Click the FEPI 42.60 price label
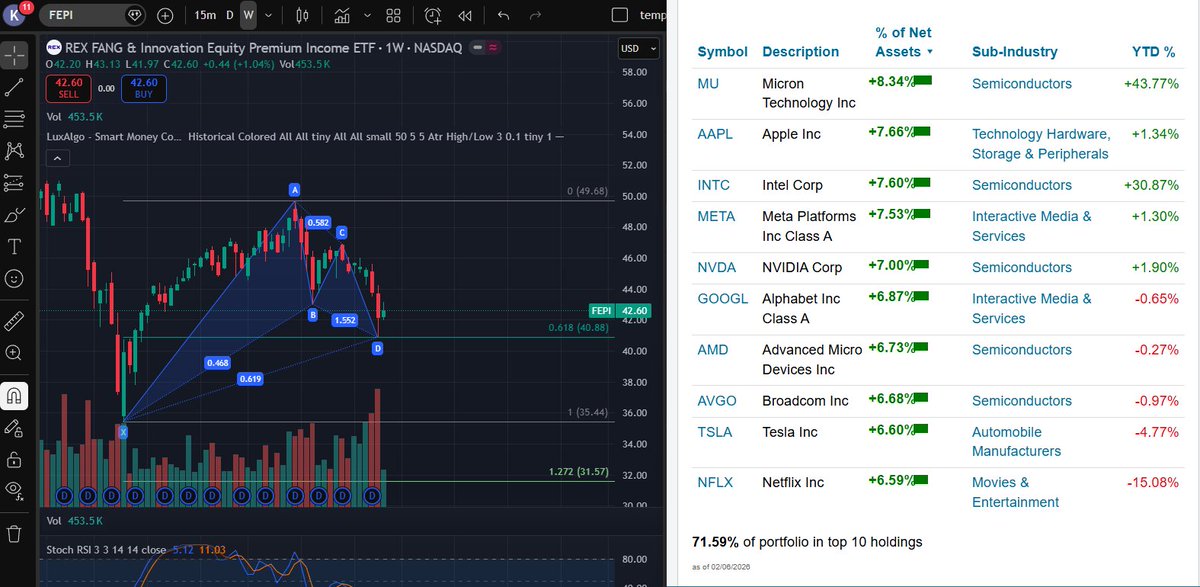This screenshot has height=587, width=1200. (622, 311)
